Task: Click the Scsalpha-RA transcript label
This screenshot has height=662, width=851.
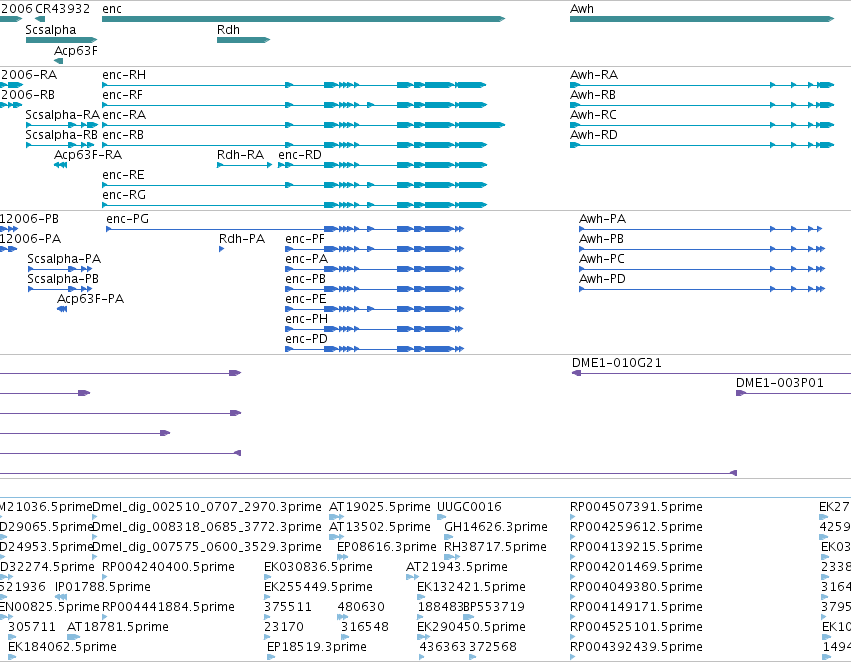Action: click(x=62, y=115)
